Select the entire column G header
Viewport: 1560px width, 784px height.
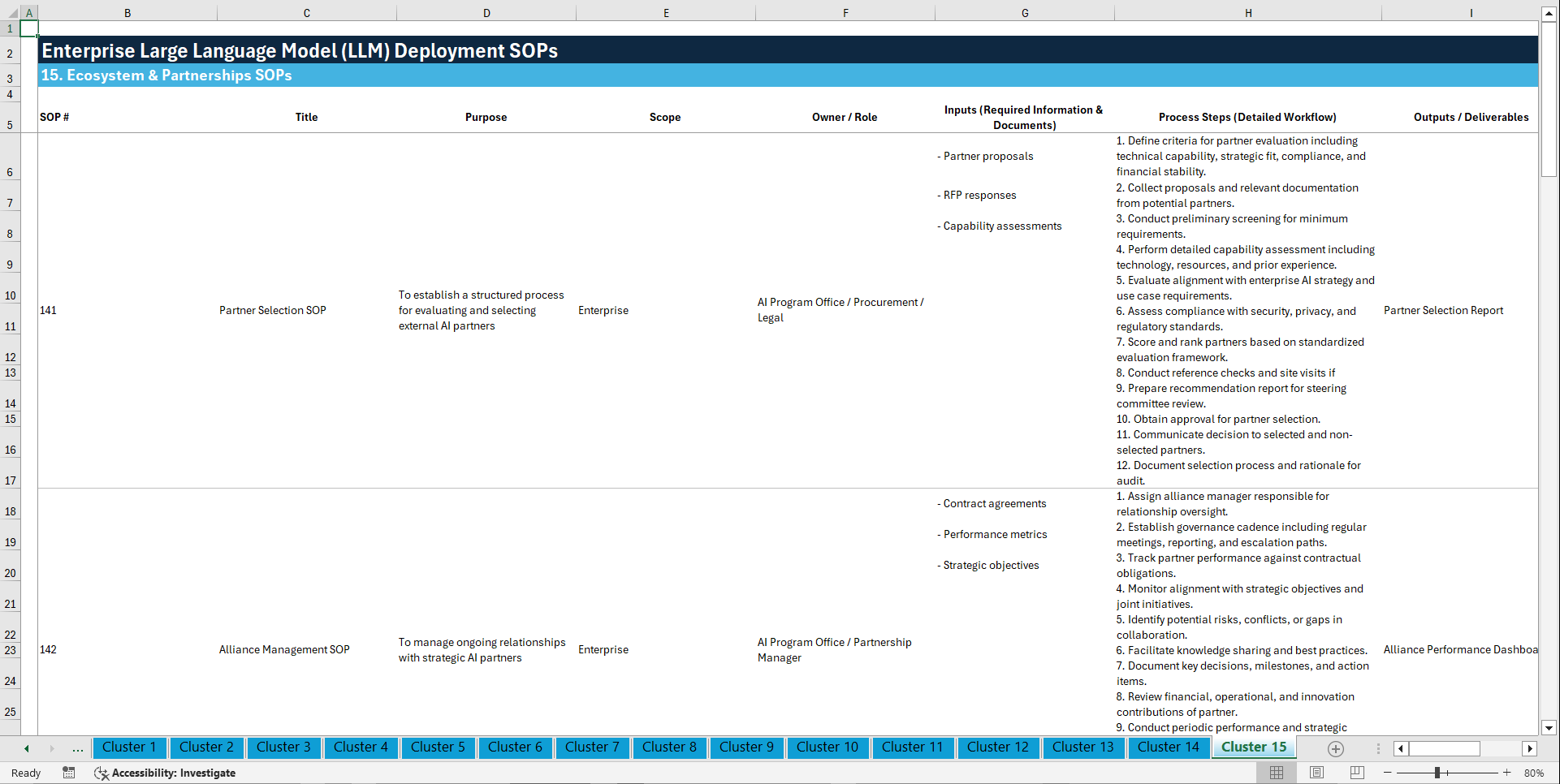coord(1025,12)
